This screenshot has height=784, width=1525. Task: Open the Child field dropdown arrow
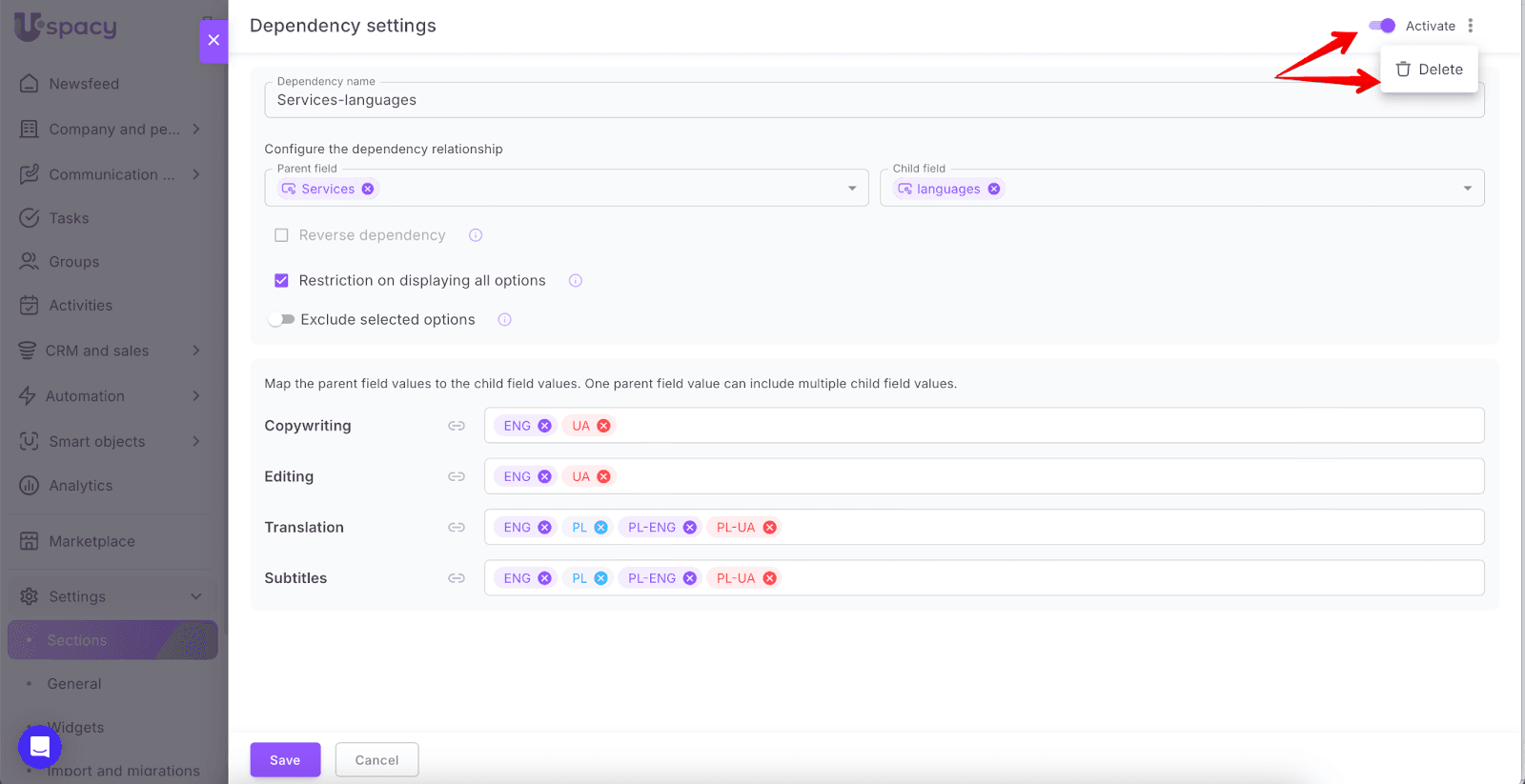(x=1467, y=189)
